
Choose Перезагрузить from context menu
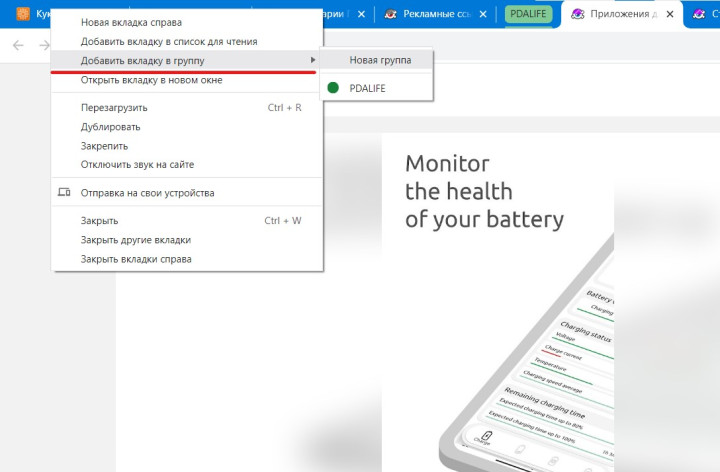(114, 107)
